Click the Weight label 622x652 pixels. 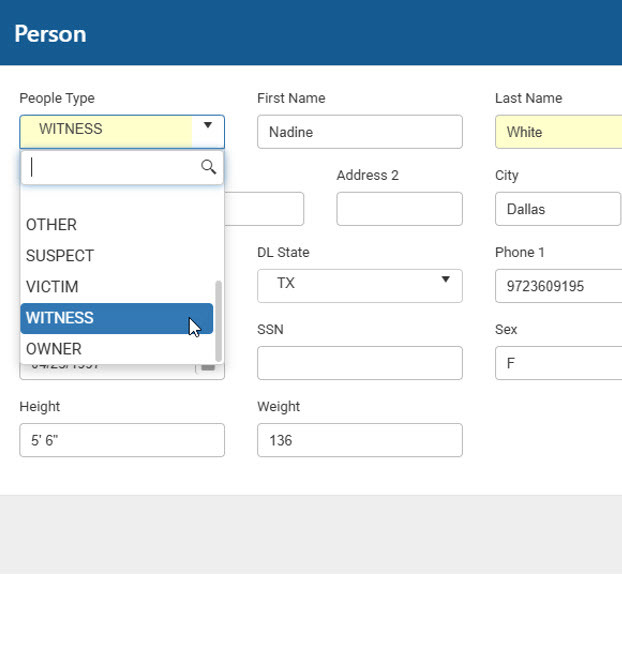pyautogui.click(x=278, y=406)
